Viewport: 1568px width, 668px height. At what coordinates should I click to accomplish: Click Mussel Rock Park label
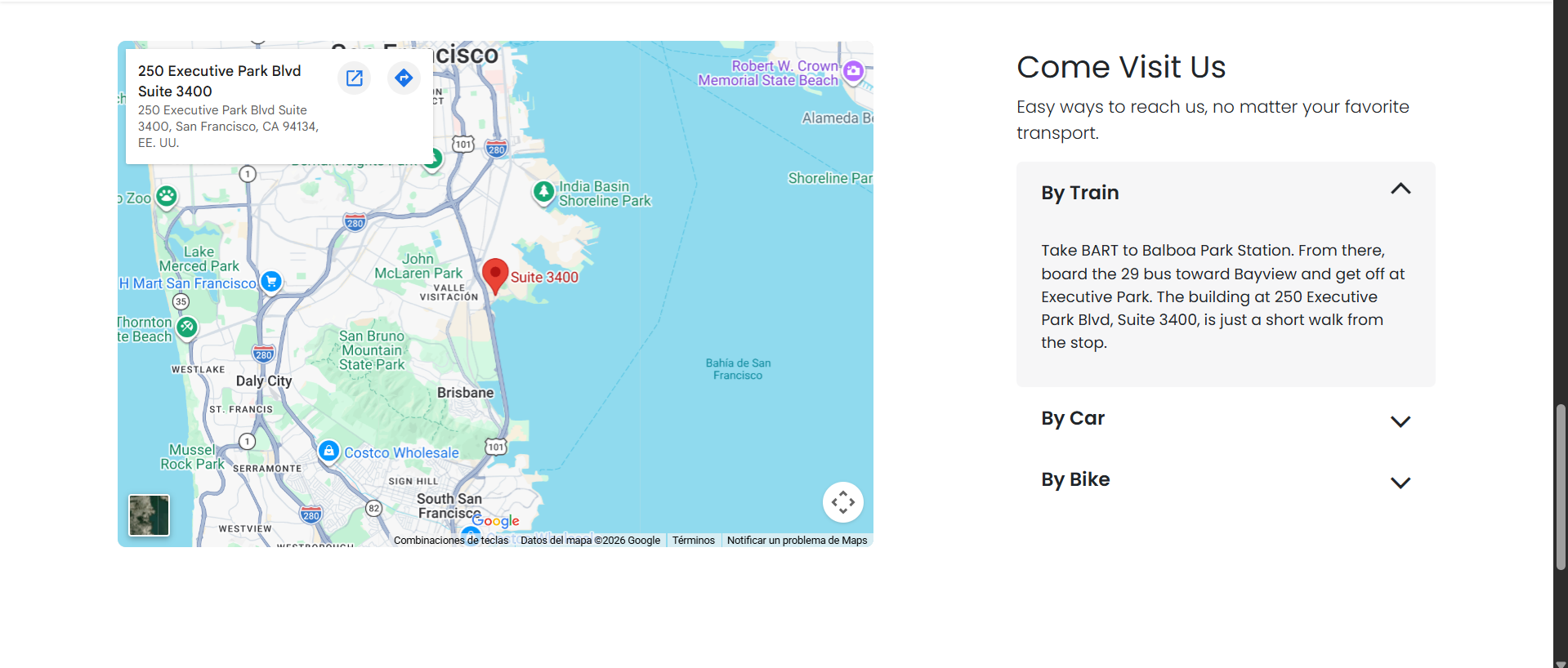point(192,457)
